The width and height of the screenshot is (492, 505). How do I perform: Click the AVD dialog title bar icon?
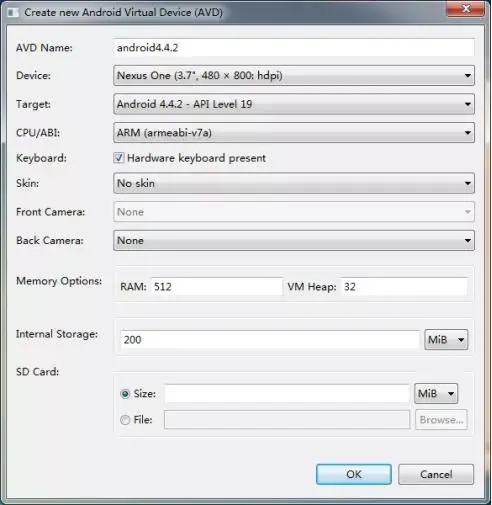[13, 12]
